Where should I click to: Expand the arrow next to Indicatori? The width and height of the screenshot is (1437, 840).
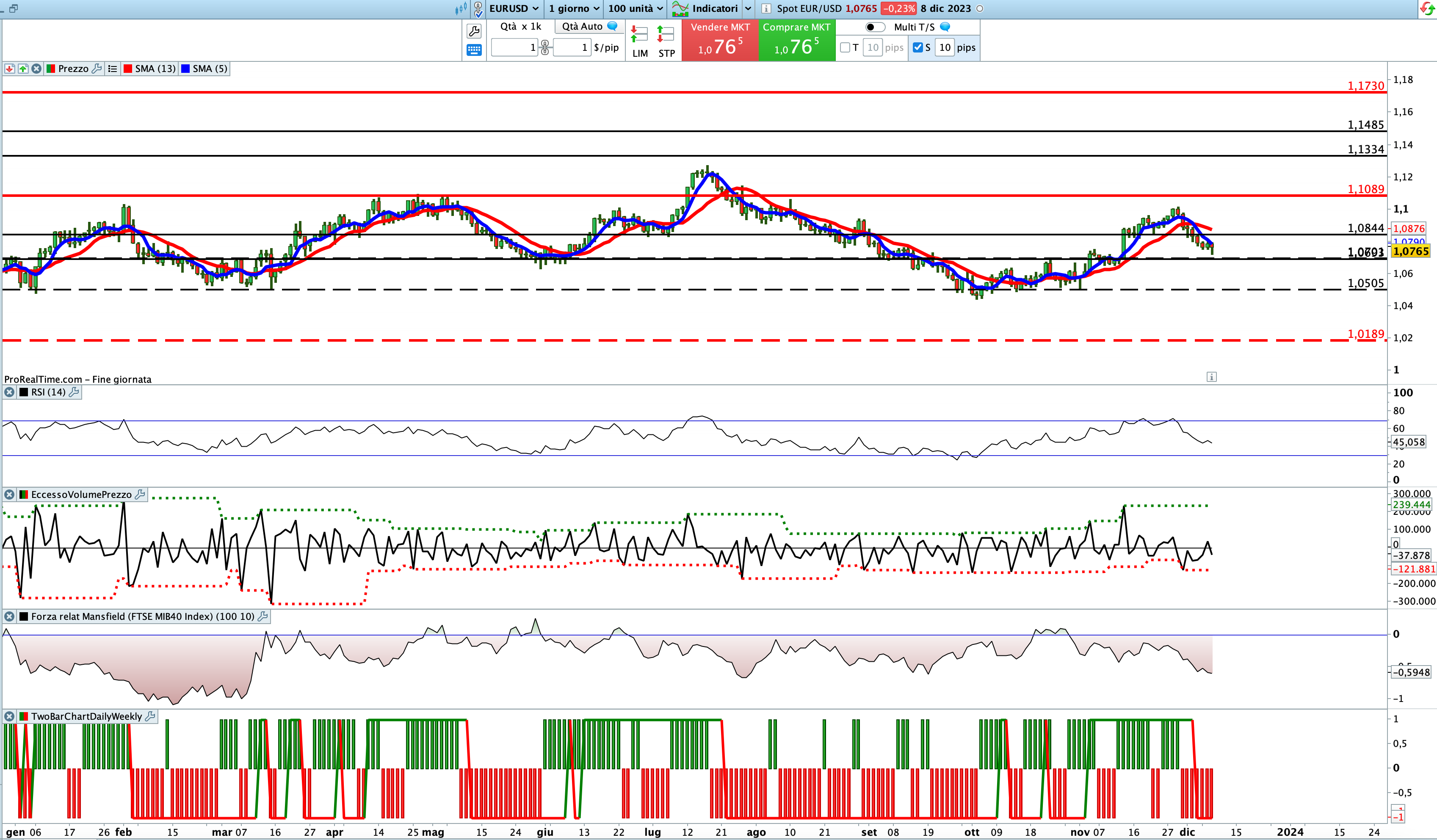tap(748, 8)
